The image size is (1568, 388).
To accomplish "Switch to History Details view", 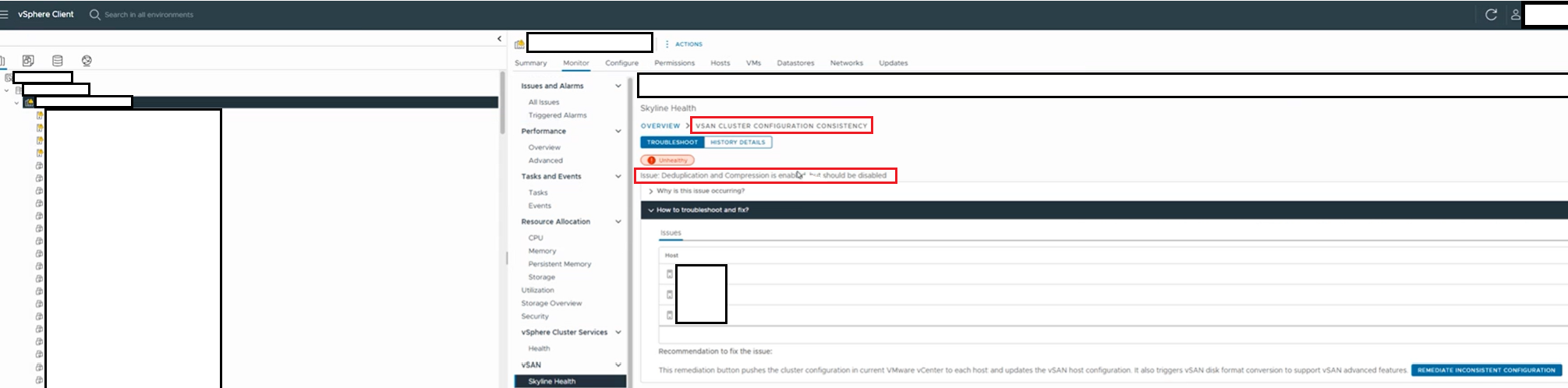I will (x=738, y=143).
